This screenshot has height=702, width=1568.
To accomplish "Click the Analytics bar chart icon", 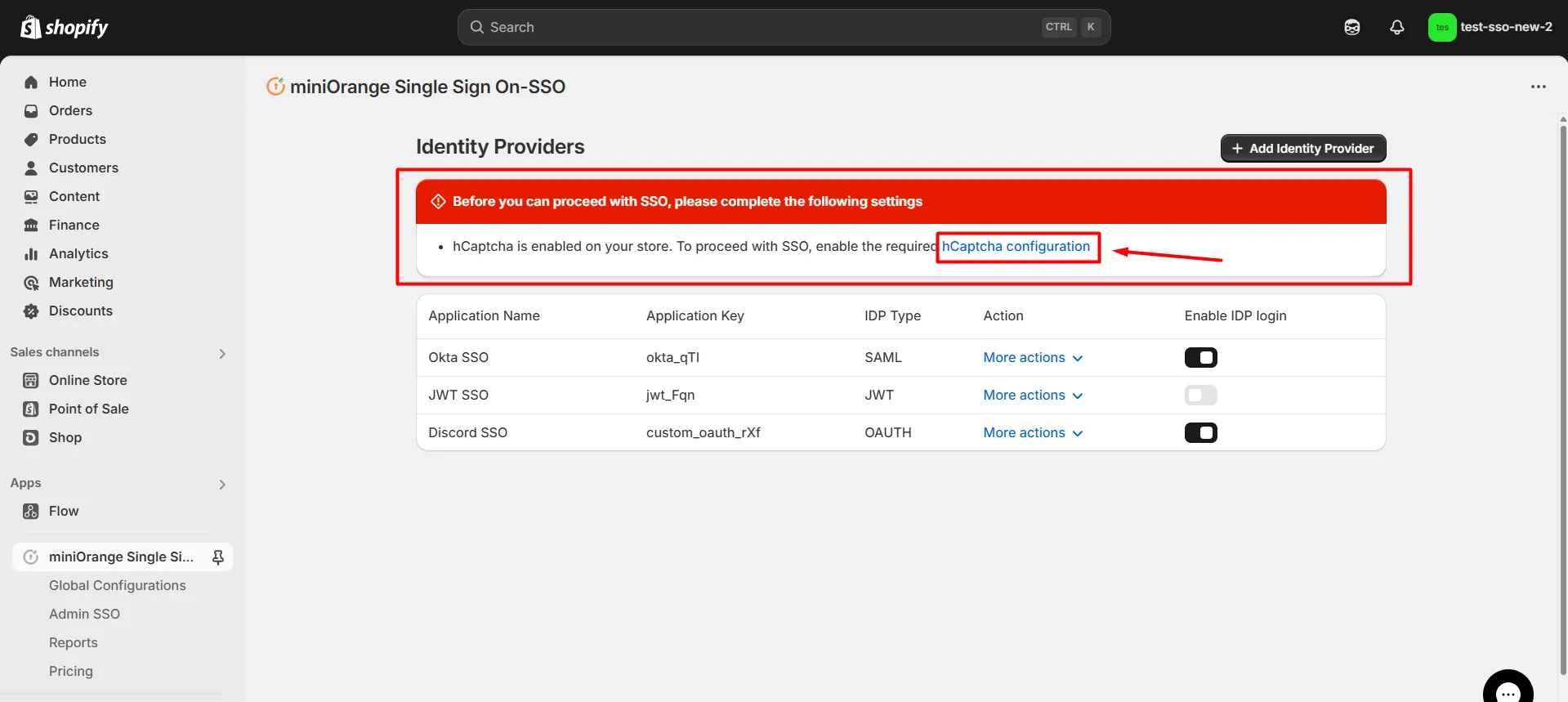I will pyautogui.click(x=31, y=253).
